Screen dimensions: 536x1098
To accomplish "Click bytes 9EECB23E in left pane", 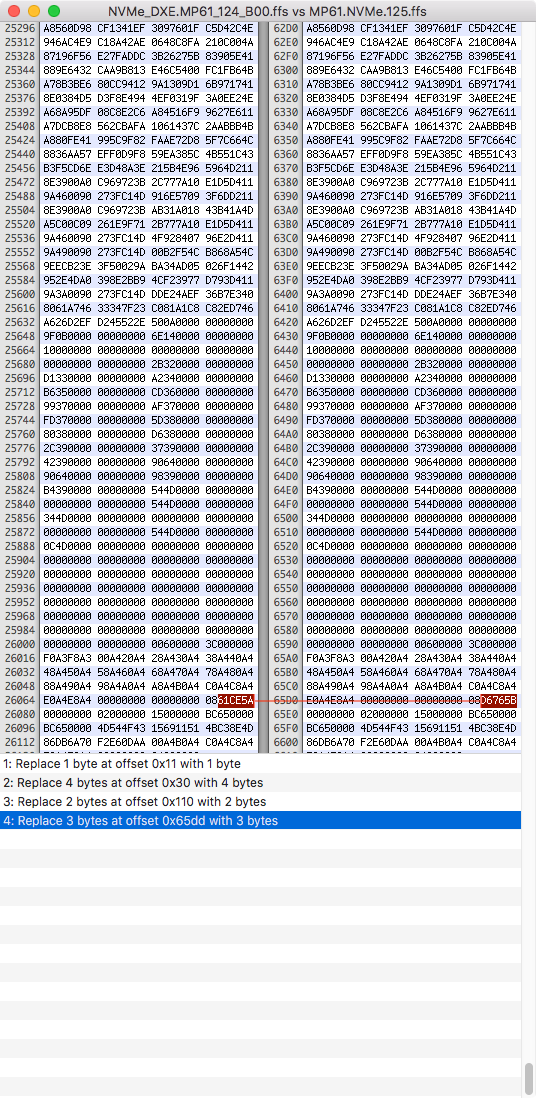I will (67, 266).
